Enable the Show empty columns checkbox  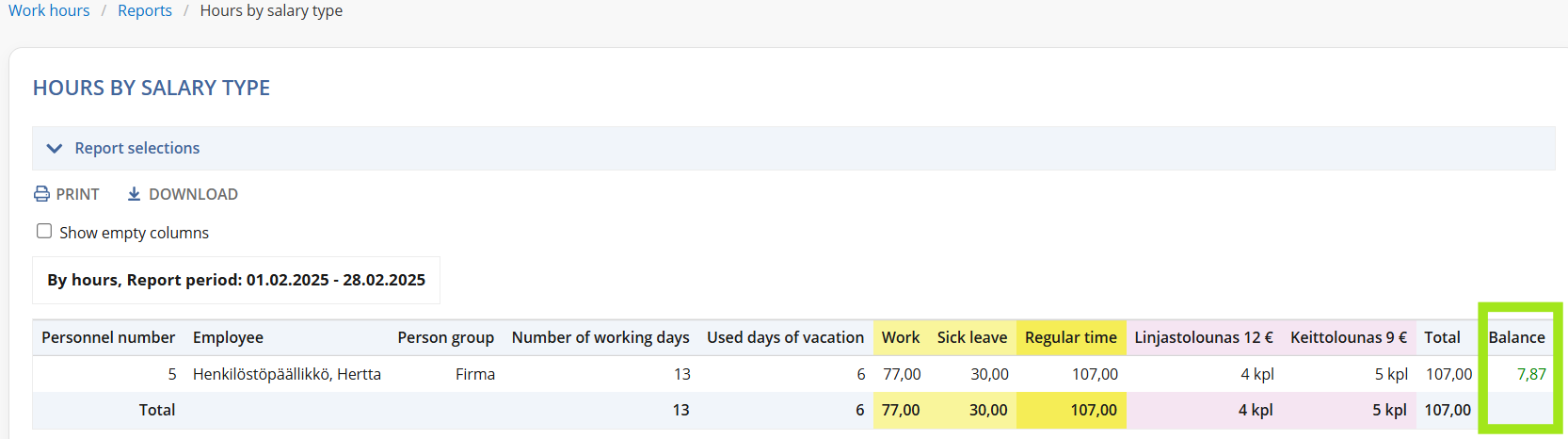coord(44,232)
